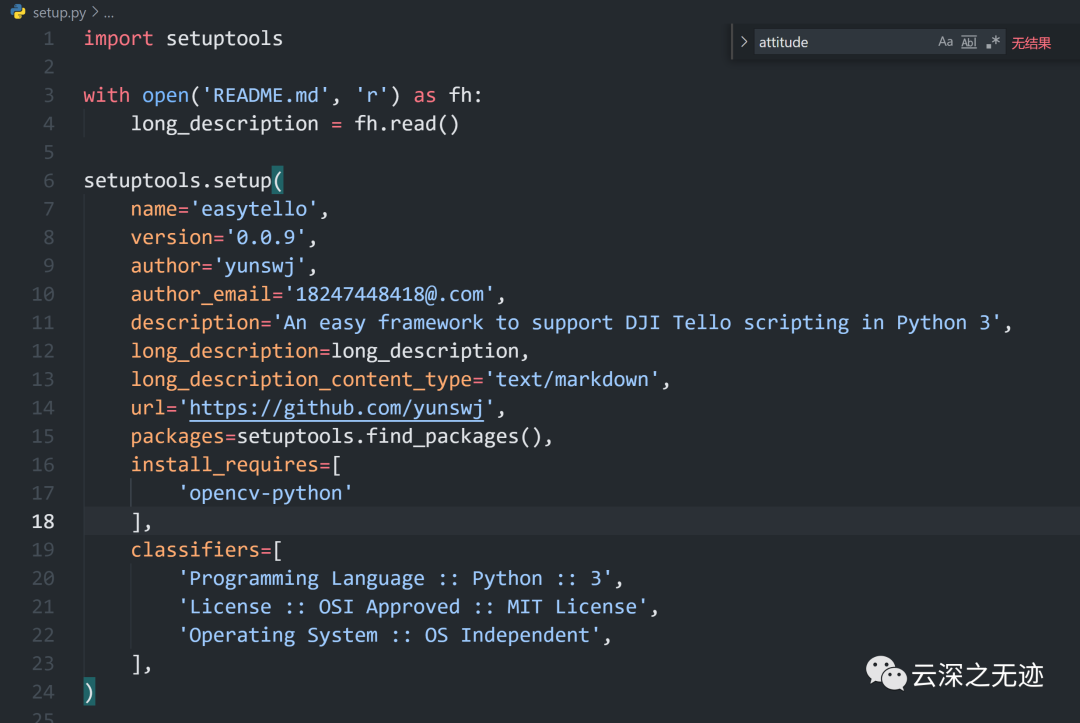This screenshot has width=1080, height=723.
Task: Open the breadcrumb ellipsis symbol dropdown
Action: (x=109, y=13)
